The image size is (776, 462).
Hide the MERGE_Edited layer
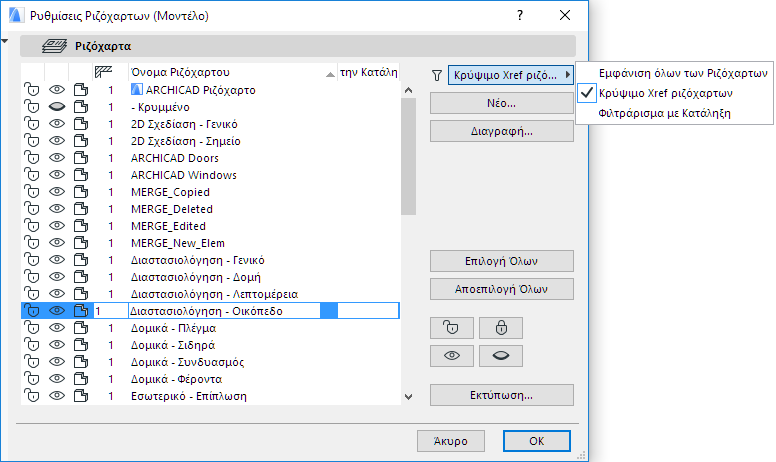tap(57, 226)
